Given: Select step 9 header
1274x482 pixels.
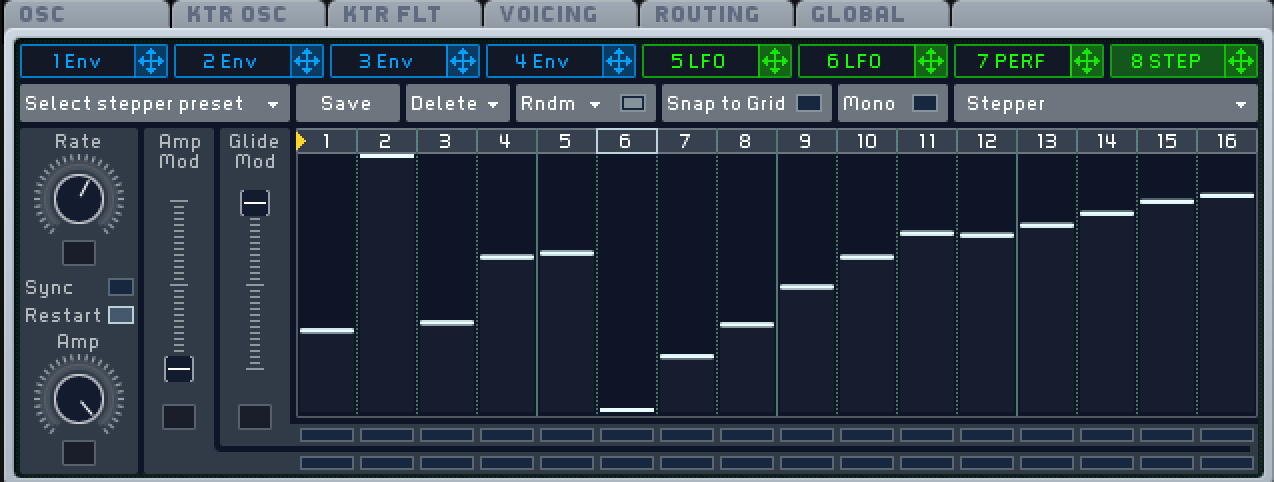Looking at the screenshot, I should coord(807,142).
